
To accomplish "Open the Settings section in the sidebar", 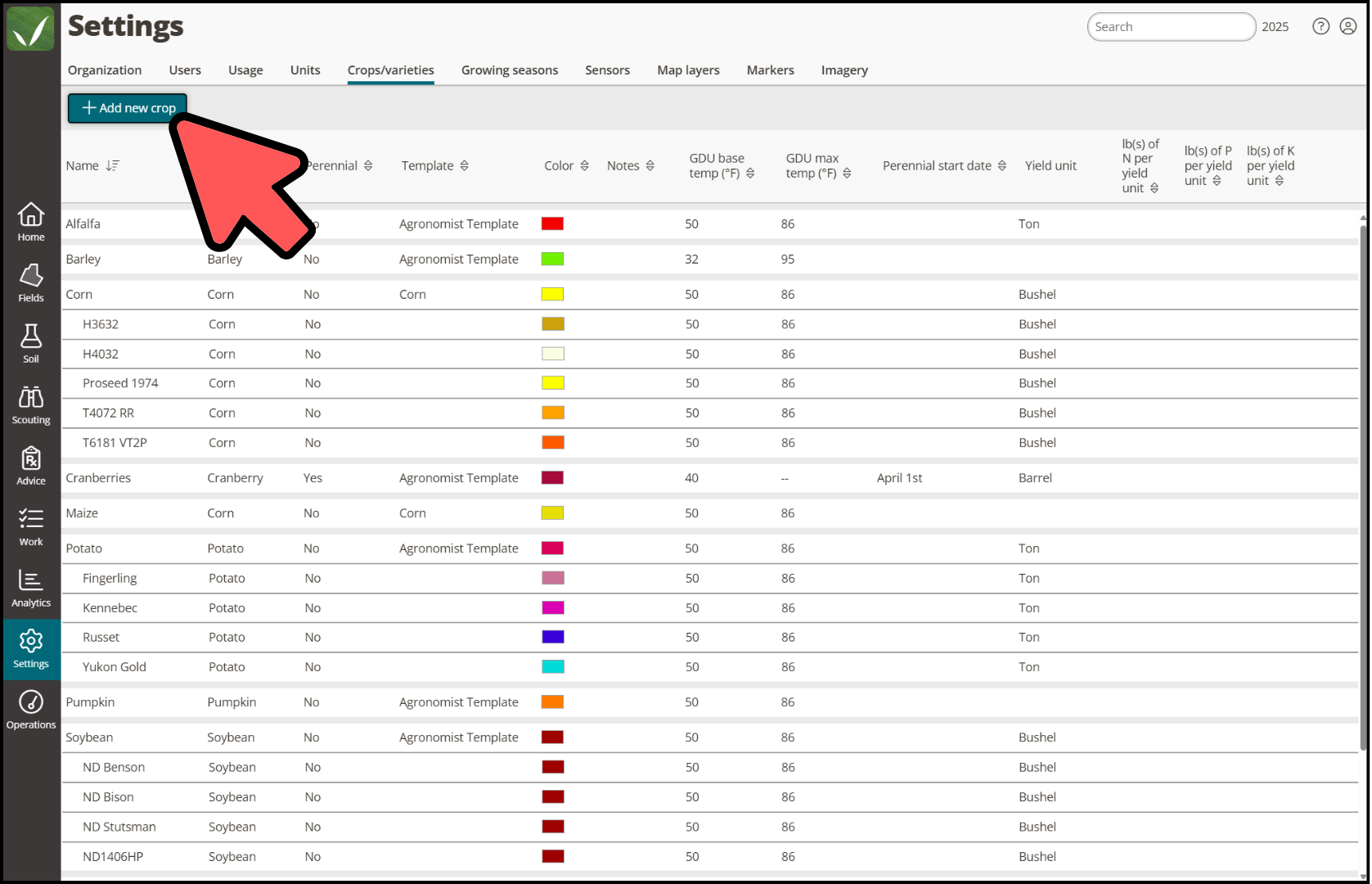I will tap(31, 649).
